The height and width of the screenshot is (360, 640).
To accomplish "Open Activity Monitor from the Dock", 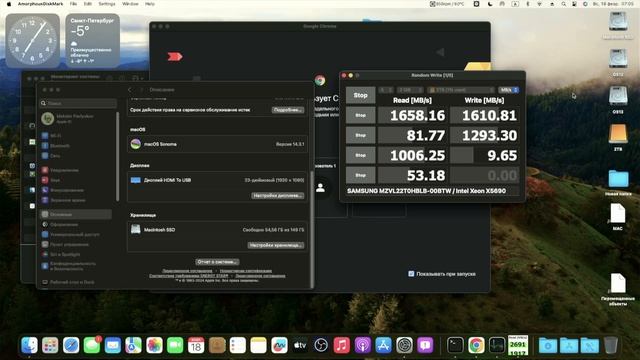I will pos(497,345).
